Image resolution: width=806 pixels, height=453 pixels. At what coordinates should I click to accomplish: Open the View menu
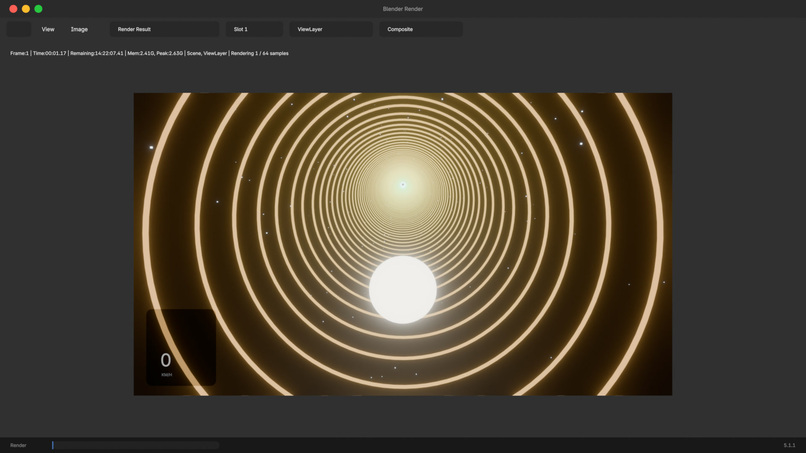[48, 29]
